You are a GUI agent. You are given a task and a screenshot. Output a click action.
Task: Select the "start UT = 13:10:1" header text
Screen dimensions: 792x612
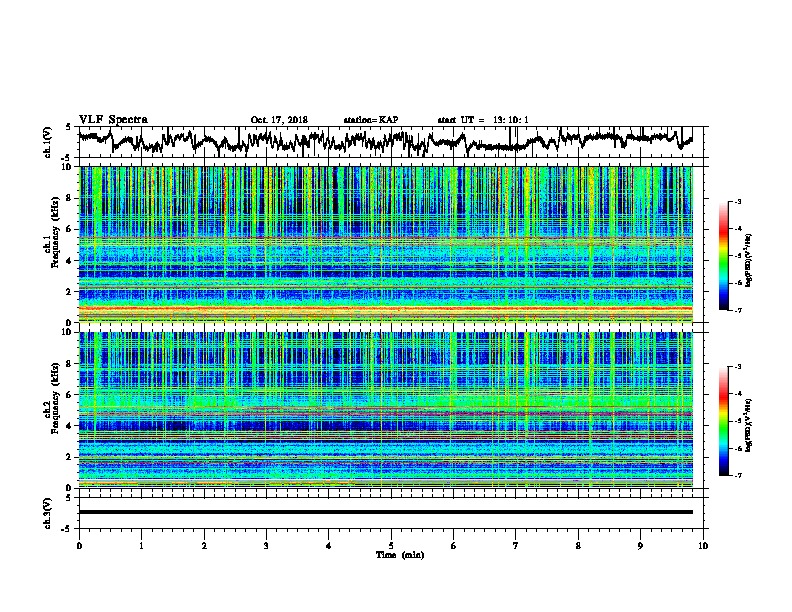pyautogui.click(x=483, y=120)
